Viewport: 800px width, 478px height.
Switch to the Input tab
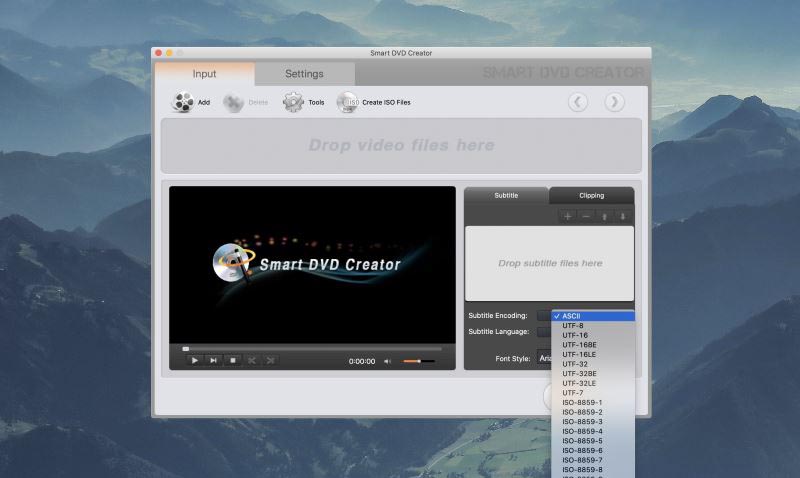pos(204,74)
